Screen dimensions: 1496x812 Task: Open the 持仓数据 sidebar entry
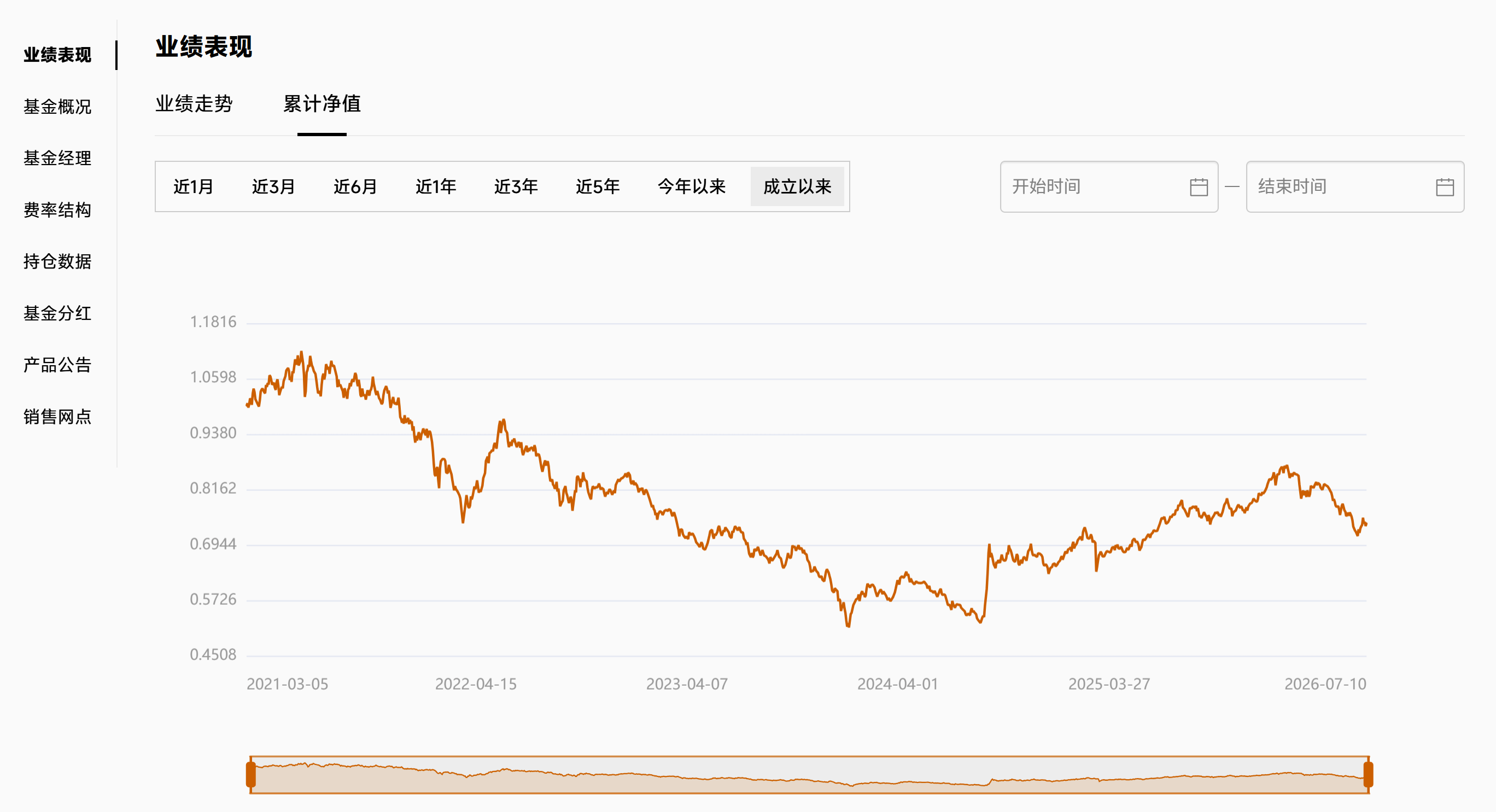point(57,261)
